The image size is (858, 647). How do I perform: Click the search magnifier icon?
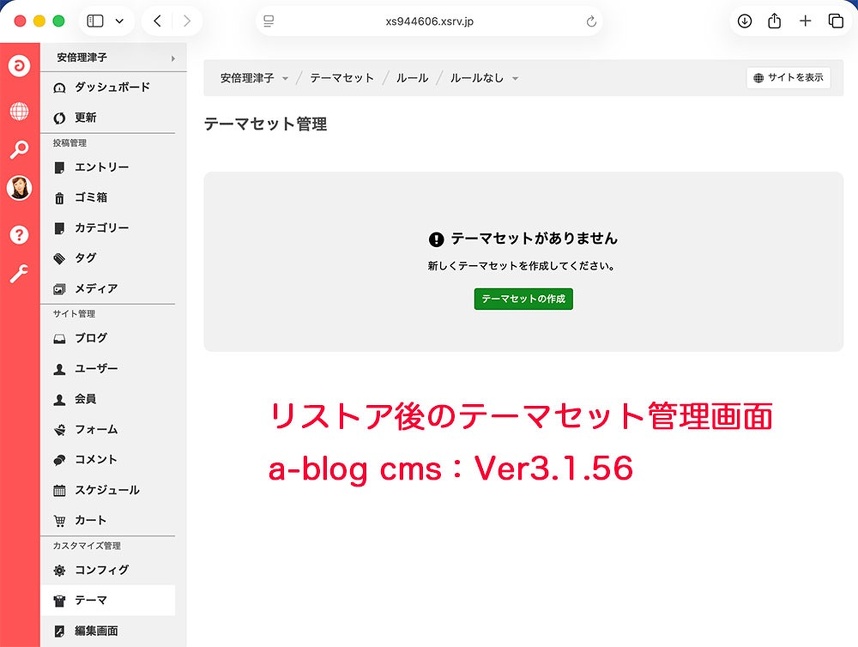19,150
